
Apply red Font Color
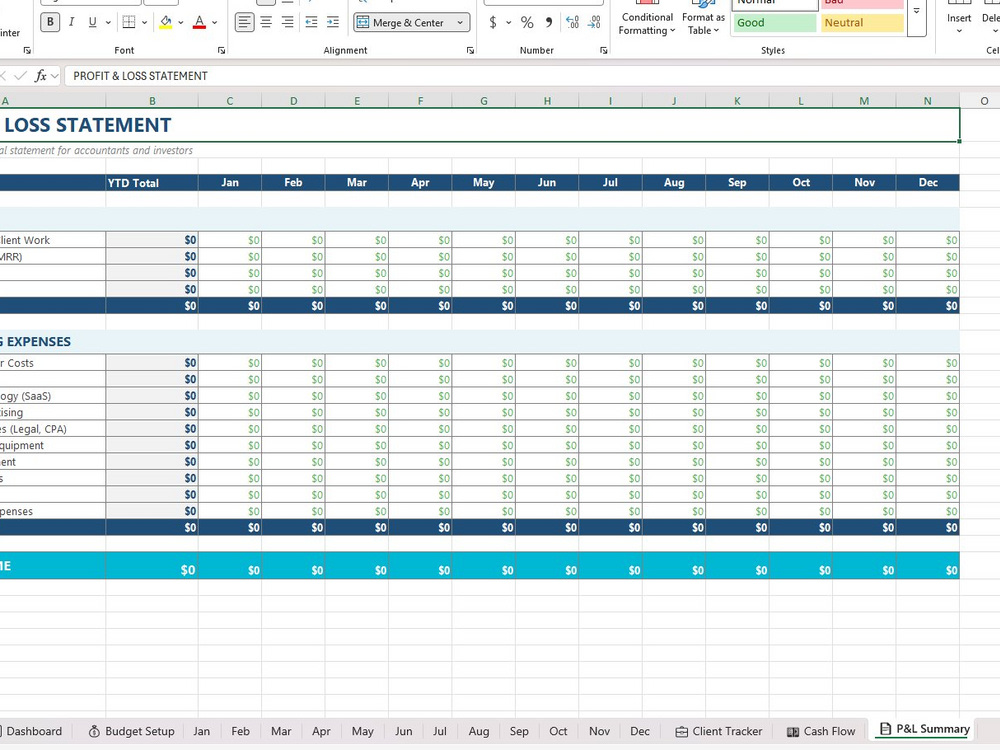click(x=199, y=22)
